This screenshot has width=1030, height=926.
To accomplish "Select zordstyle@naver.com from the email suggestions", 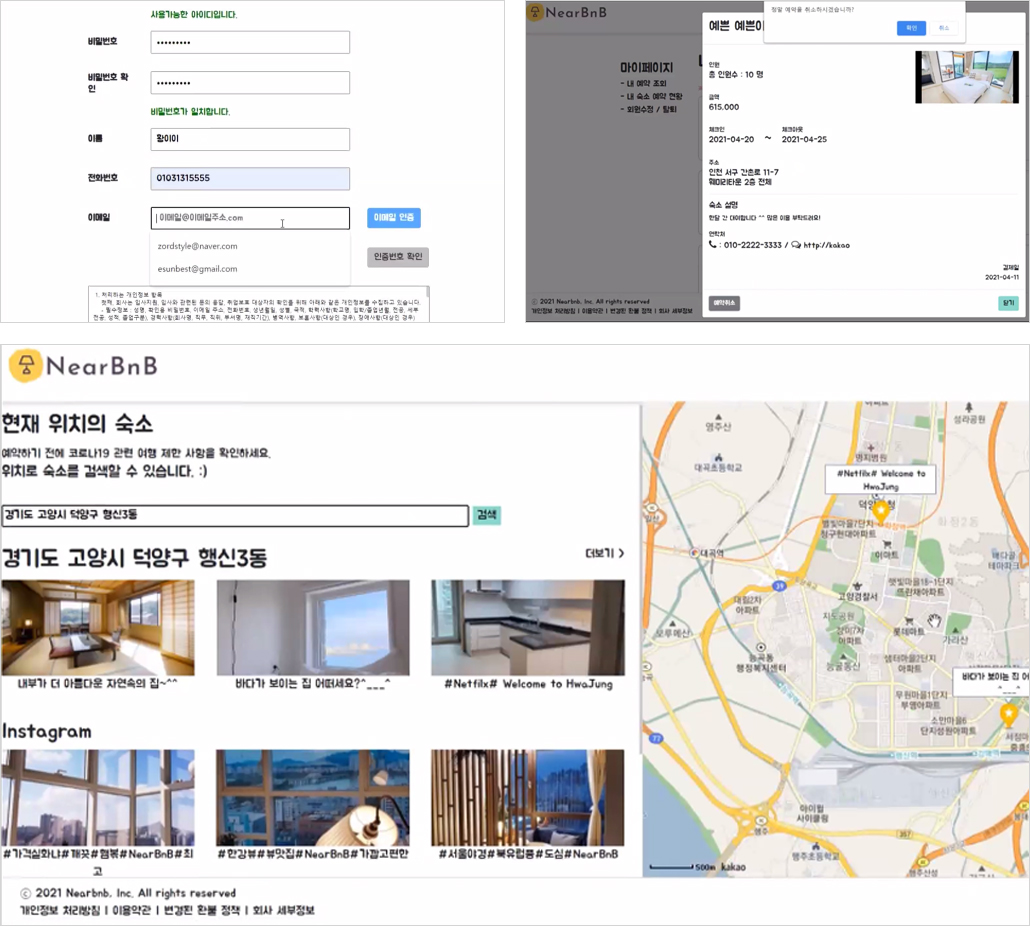I will click(198, 246).
